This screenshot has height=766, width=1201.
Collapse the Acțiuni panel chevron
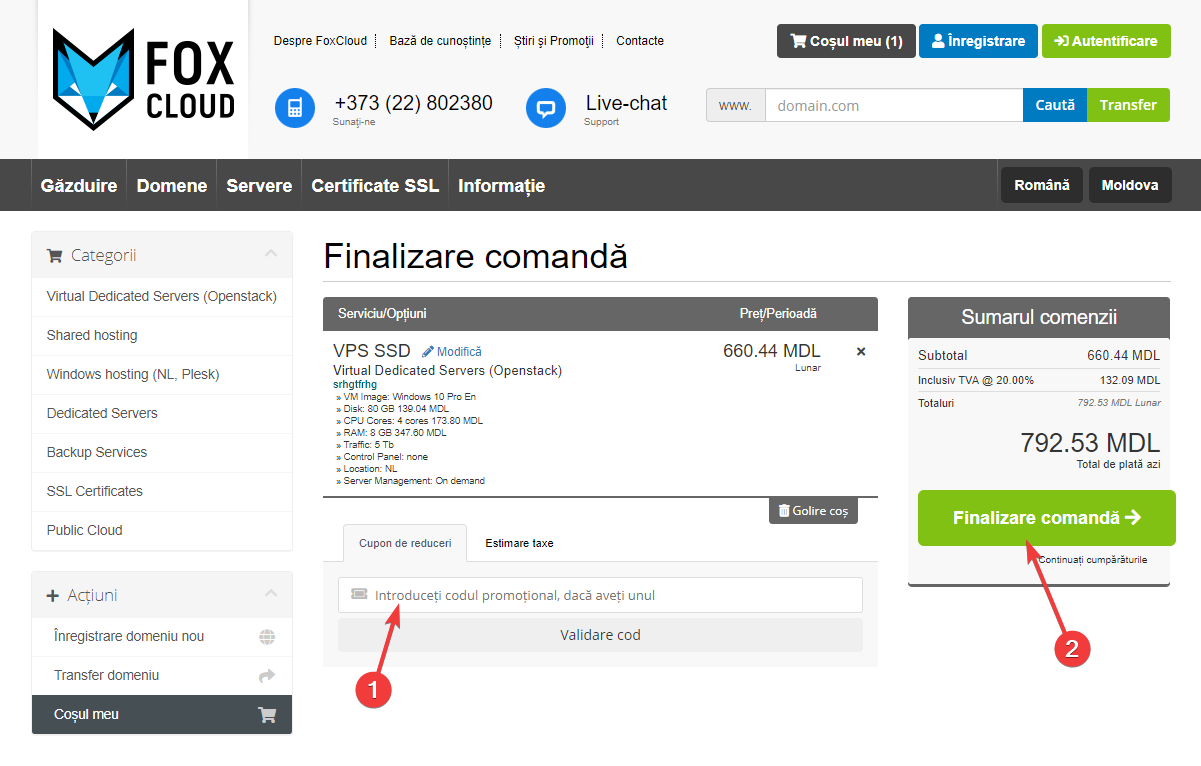tap(271, 594)
